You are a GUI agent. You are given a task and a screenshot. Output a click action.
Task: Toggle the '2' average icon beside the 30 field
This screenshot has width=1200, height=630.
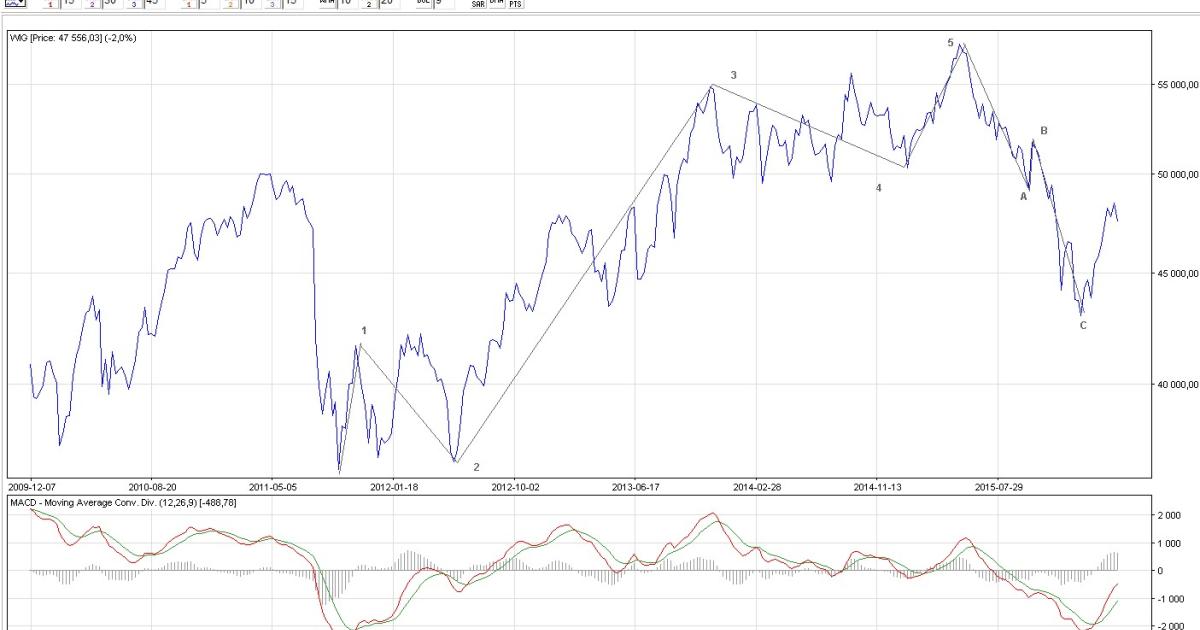[x=91, y=4]
